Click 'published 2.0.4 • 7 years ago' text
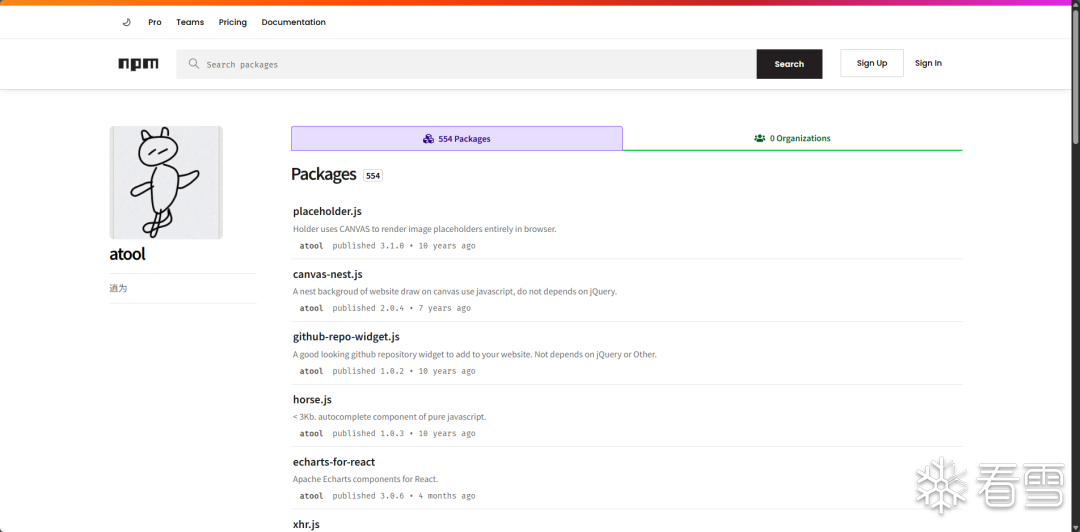 402,308
